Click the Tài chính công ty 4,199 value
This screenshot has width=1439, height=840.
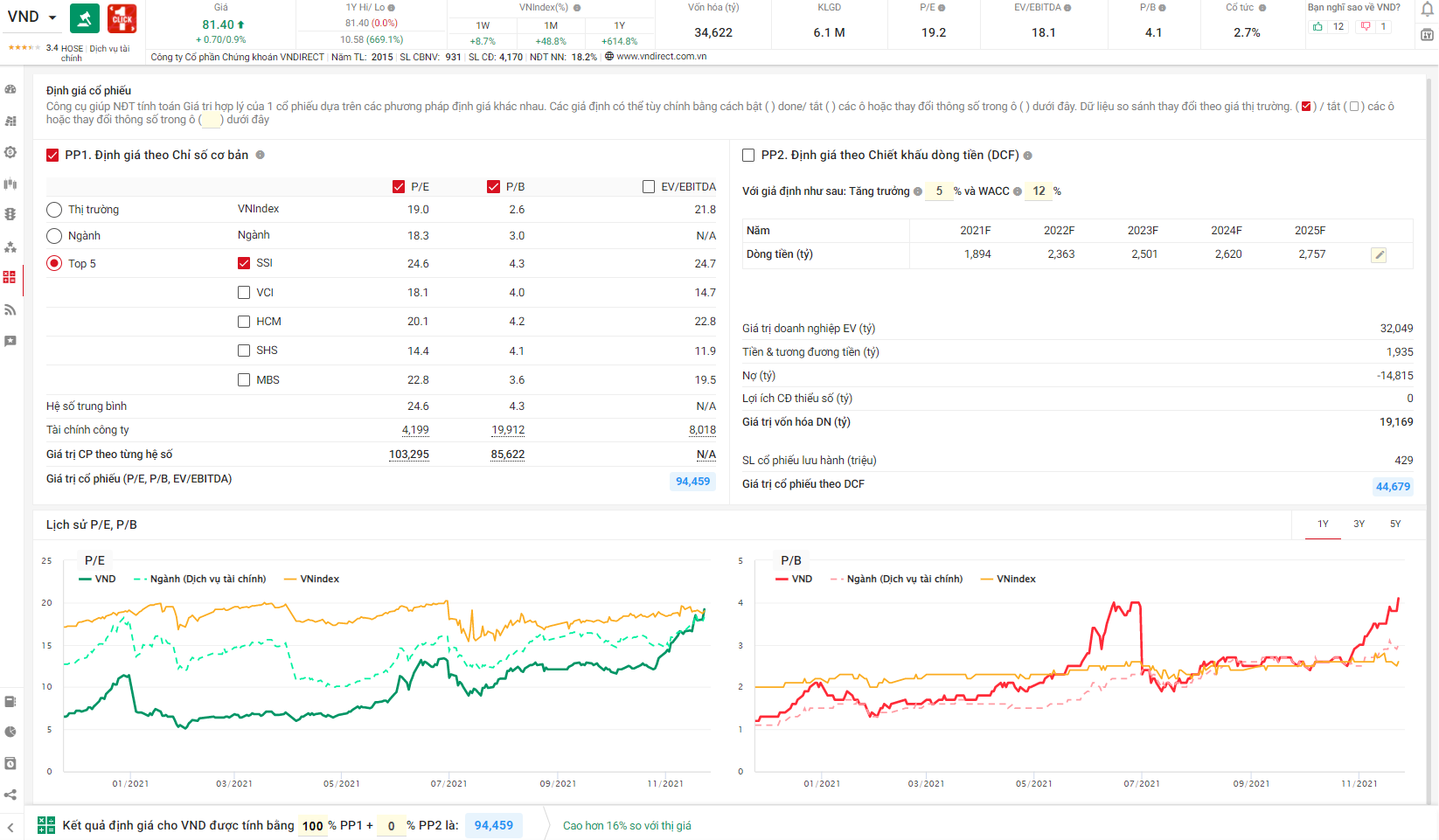pos(415,430)
